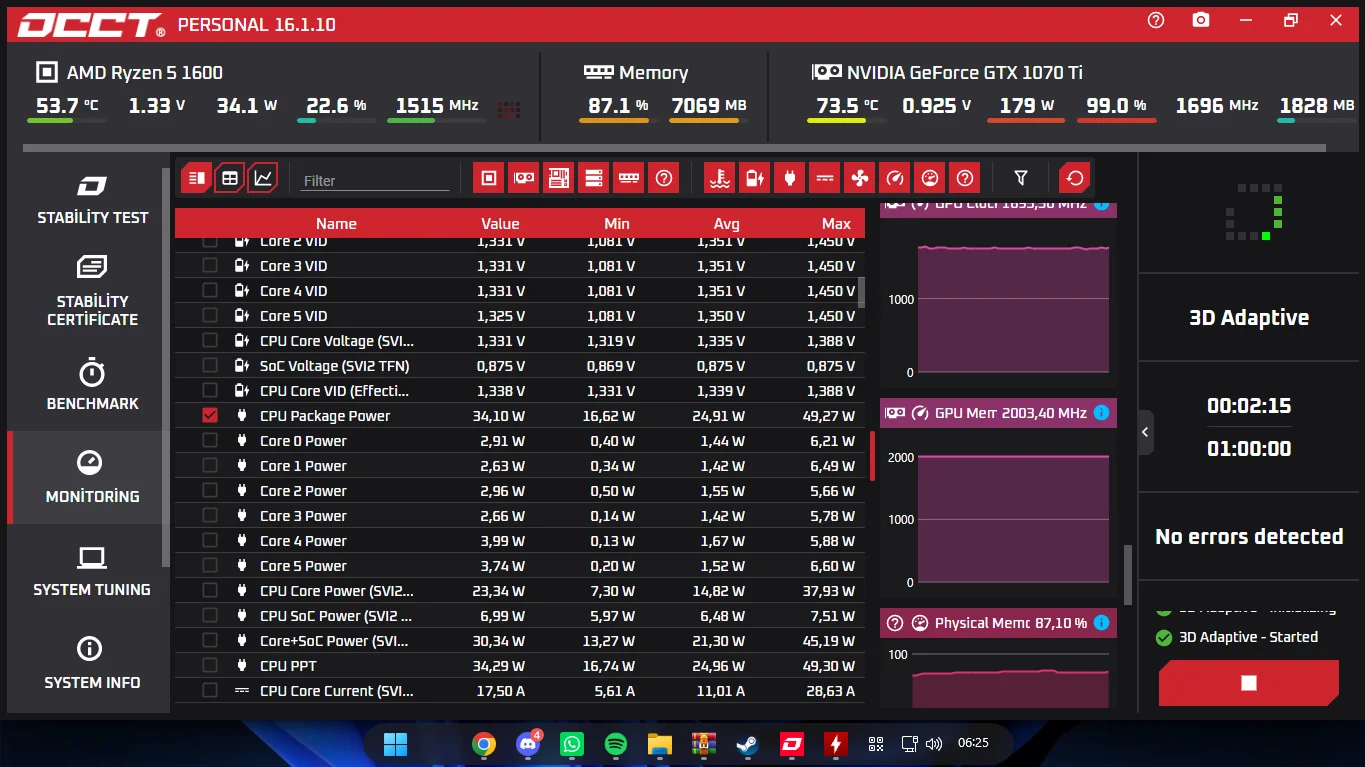The height and width of the screenshot is (767, 1365).
Task: Toggle question-mark filter beside the RAM filter
Action: click(x=664, y=178)
